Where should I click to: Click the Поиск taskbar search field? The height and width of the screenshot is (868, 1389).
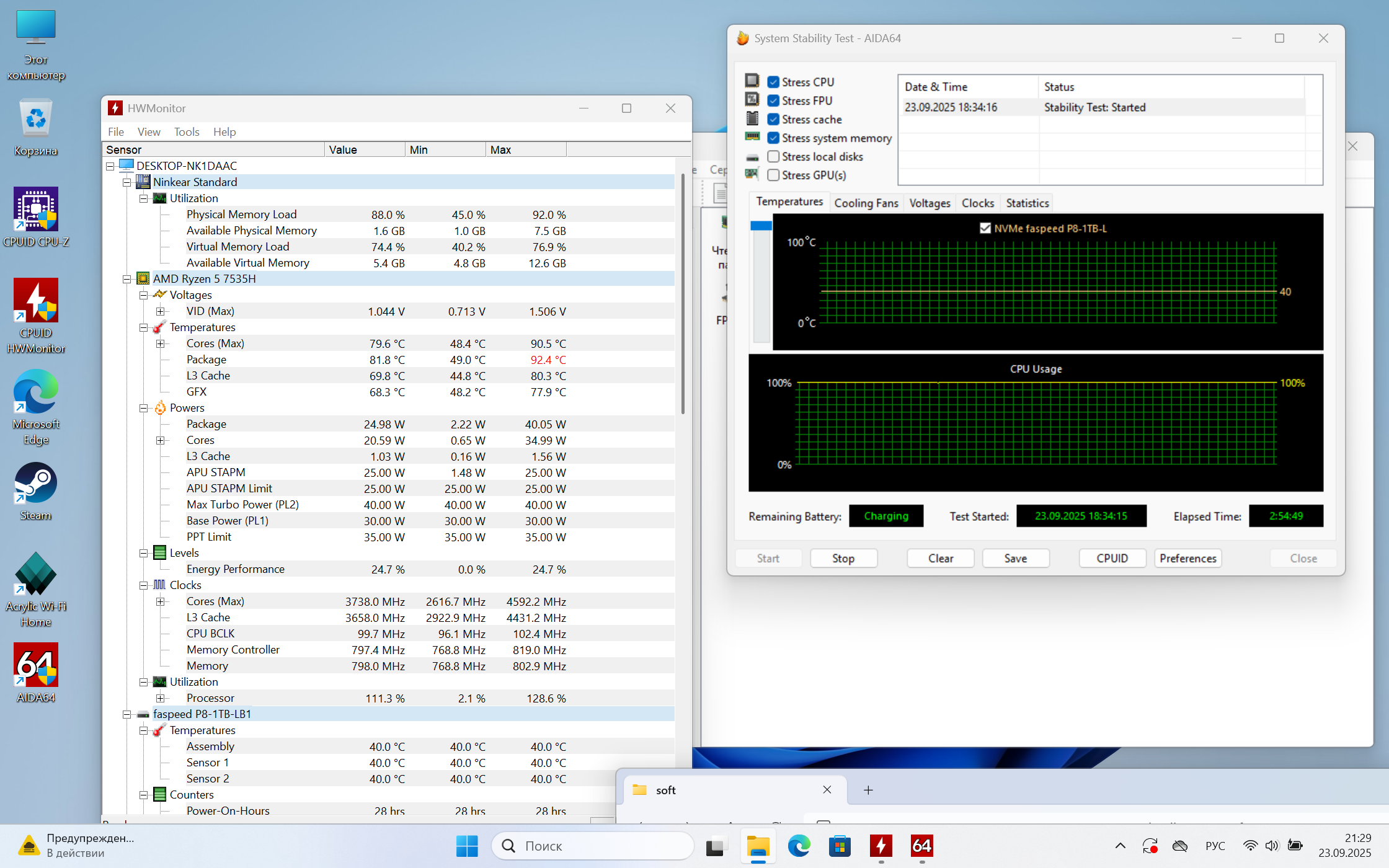[x=593, y=846]
